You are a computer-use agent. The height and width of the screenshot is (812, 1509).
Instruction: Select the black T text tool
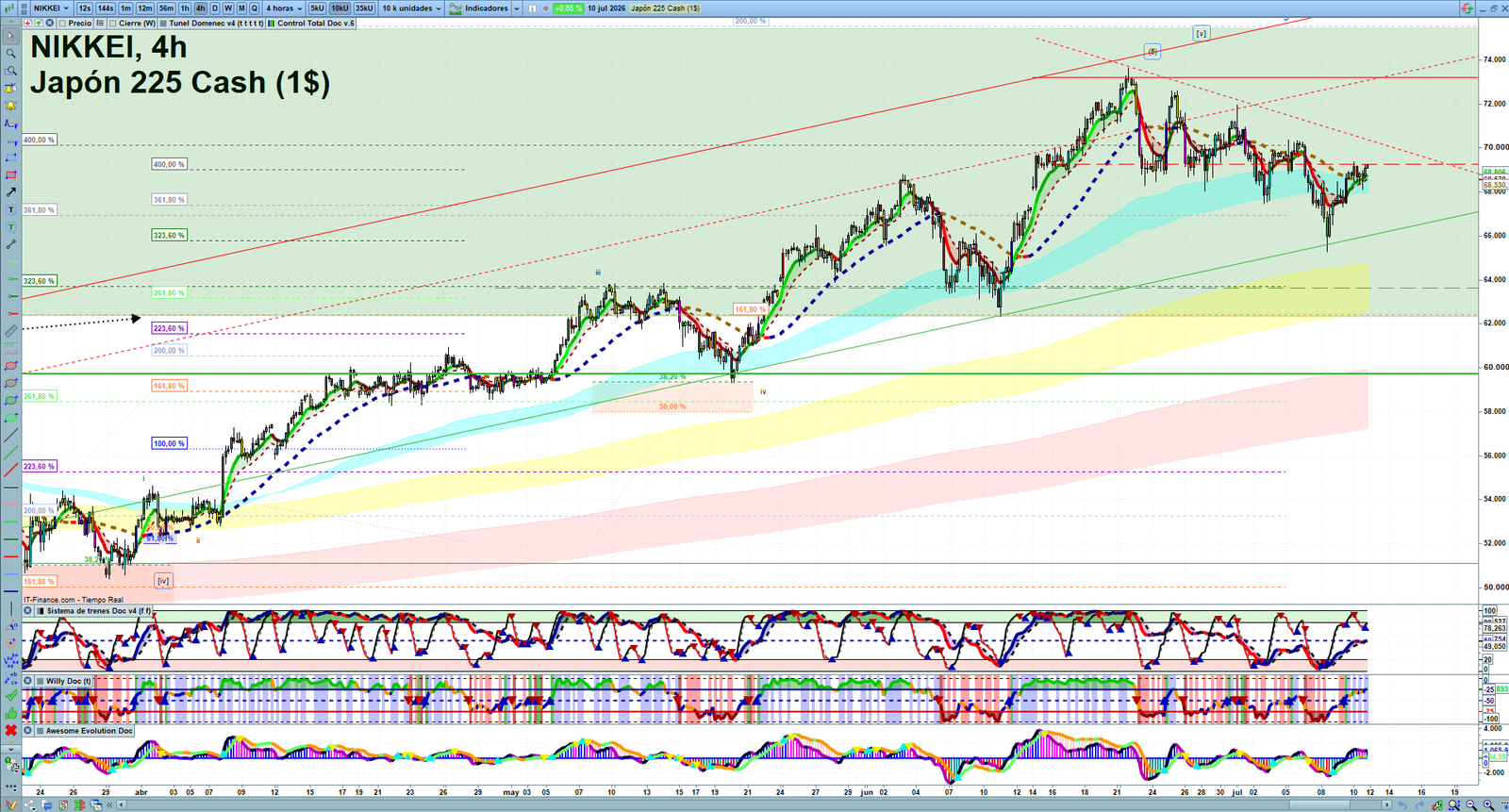(11, 209)
